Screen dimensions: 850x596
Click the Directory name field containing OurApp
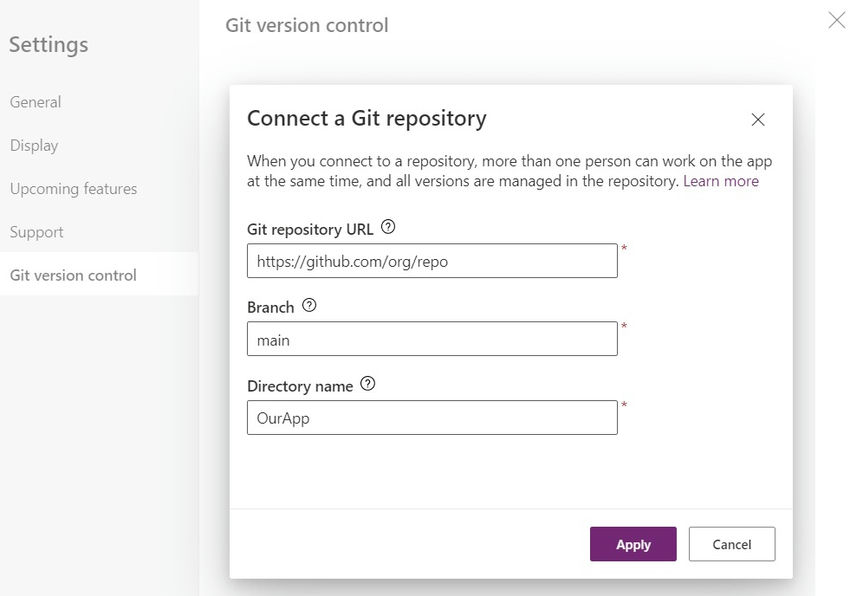(x=432, y=418)
